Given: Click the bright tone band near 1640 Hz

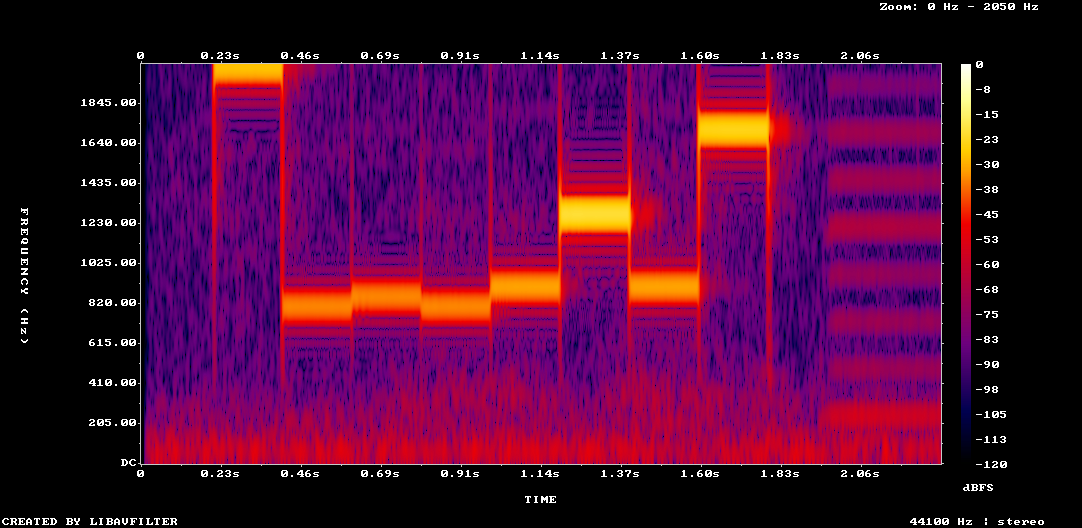Looking at the screenshot, I should 733,128.
